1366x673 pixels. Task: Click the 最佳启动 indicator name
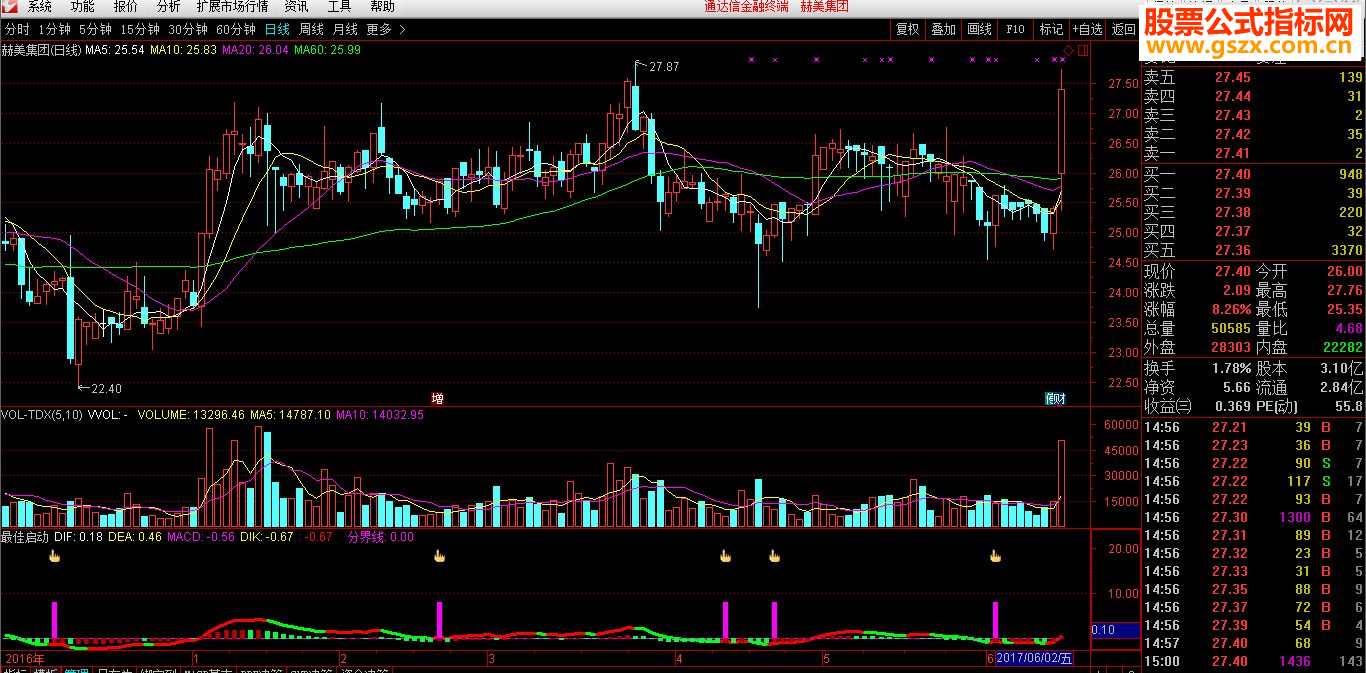point(24,537)
